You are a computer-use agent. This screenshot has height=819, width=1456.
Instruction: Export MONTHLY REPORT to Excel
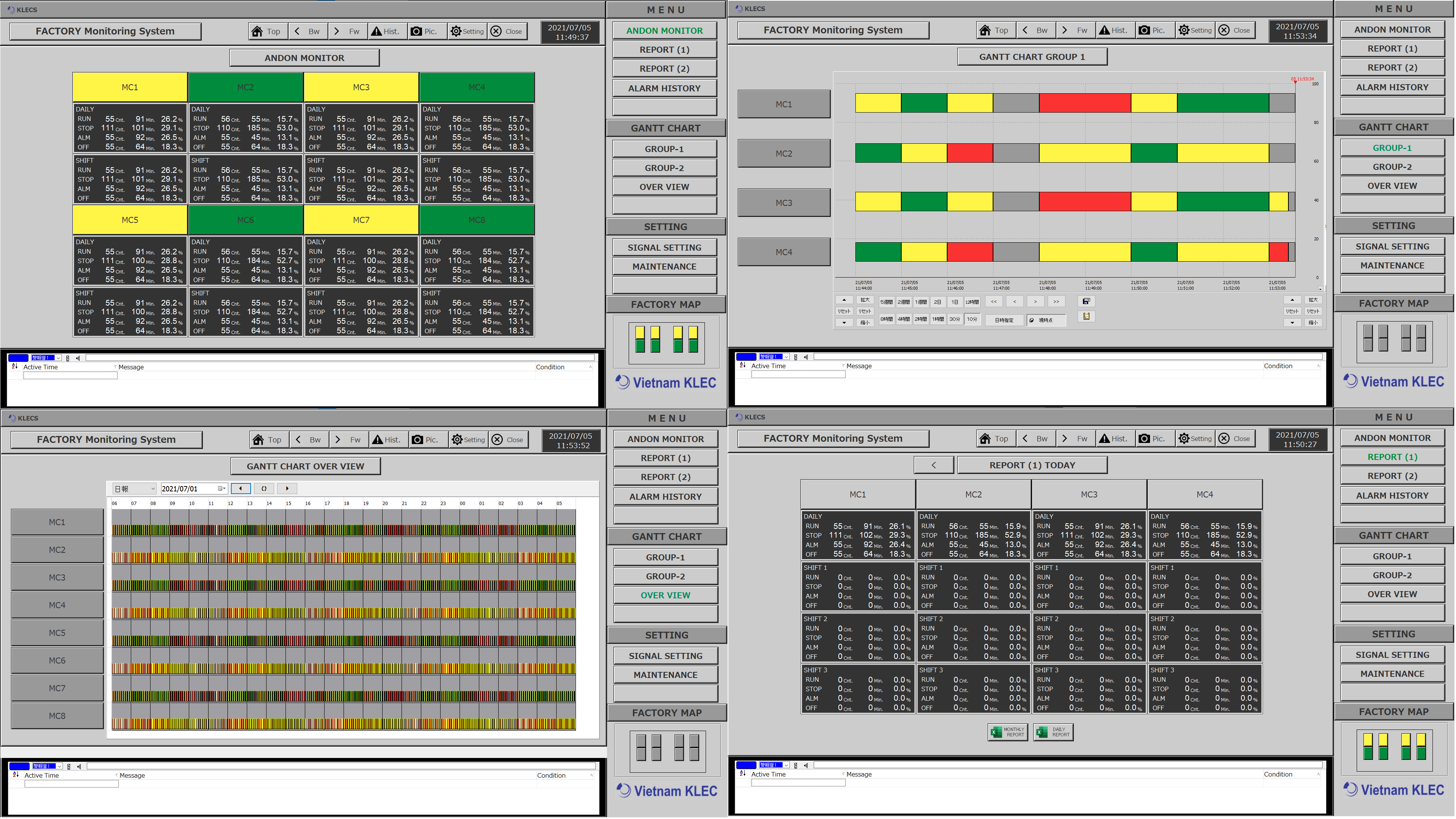click(x=1008, y=733)
